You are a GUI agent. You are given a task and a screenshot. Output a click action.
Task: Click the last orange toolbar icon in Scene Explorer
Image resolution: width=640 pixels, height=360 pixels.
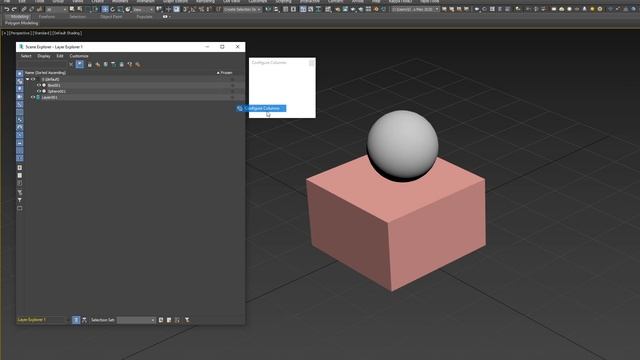pos(138,64)
